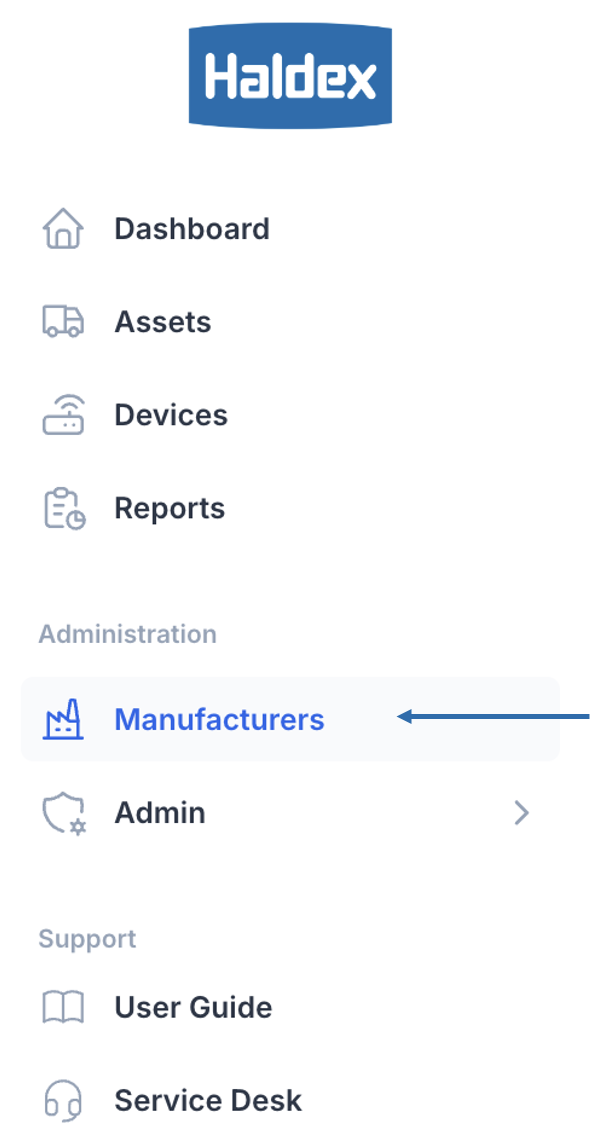This screenshot has height=1148, width=608.
Task: Click the Service Desk headset icon
Action: pyautogui.click(x=63, y=1100)
